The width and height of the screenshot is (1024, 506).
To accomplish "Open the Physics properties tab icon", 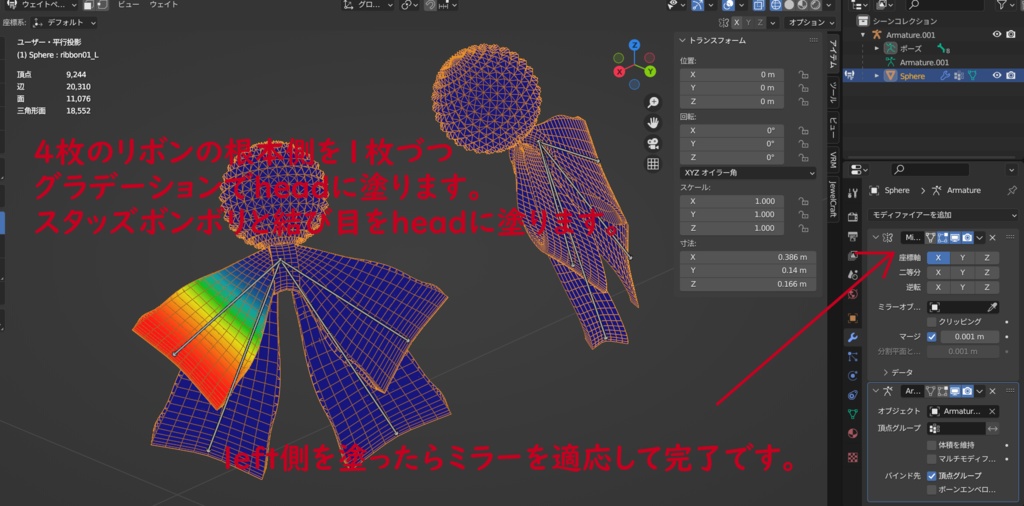I will [x=852, y=376].
